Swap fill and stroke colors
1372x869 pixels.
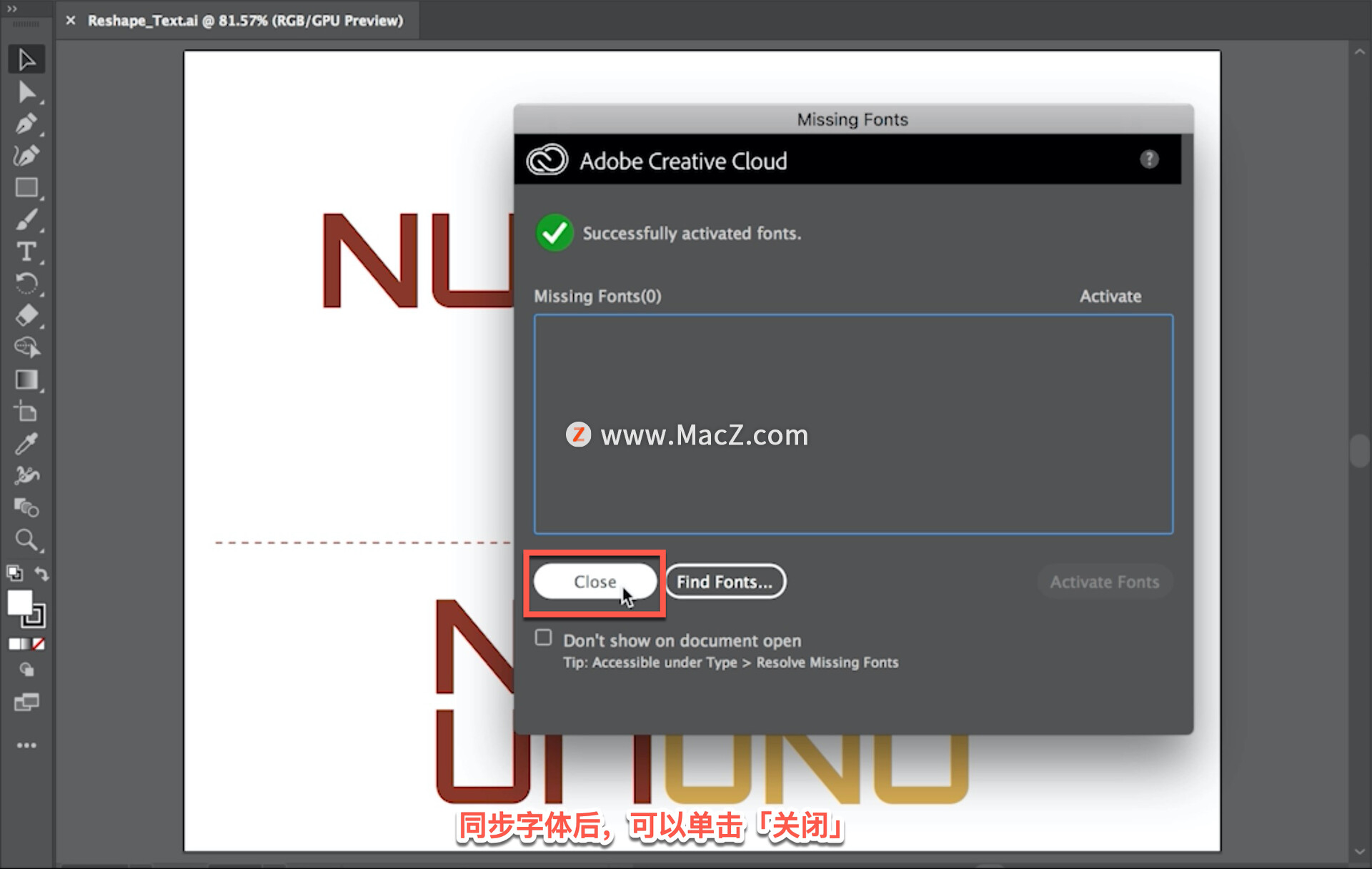[41, 573]
